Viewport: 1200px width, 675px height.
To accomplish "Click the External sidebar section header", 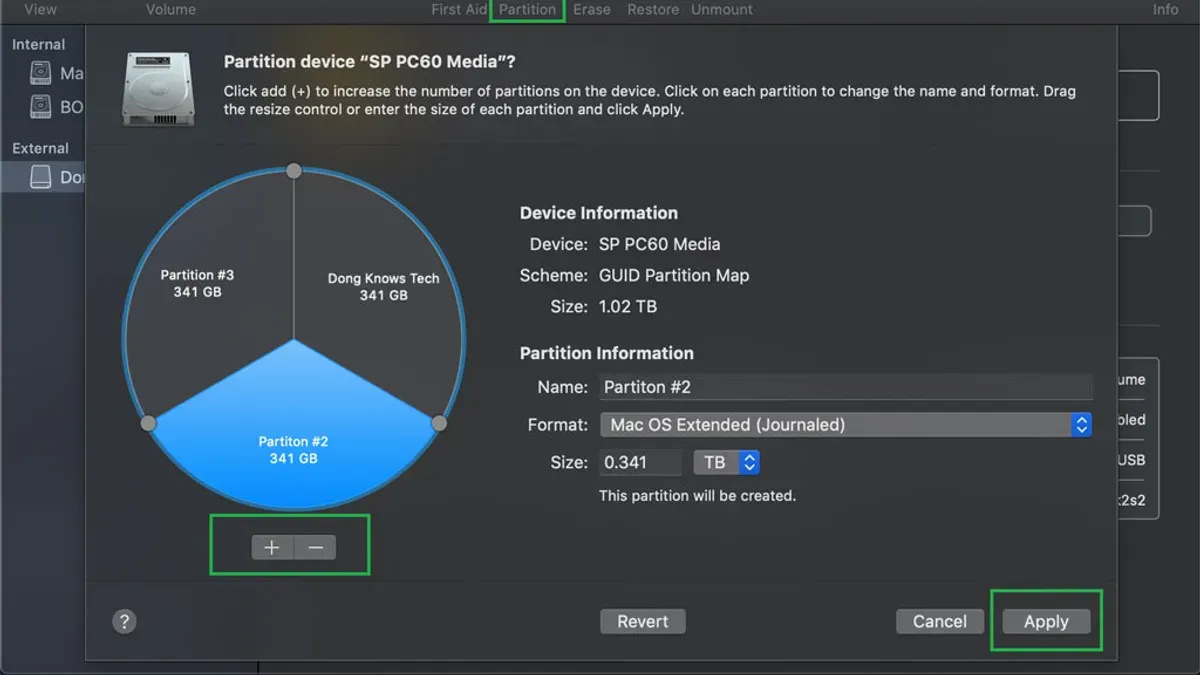I will (40, 148).
